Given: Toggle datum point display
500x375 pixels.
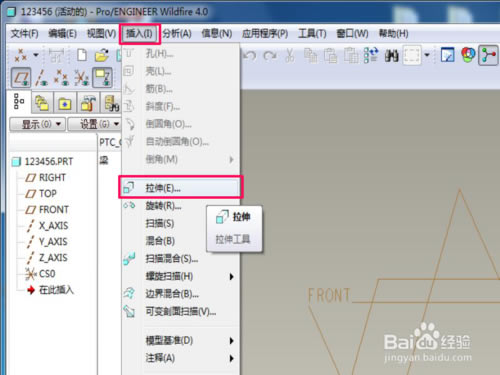Looking at the screenshot, I should pyautogui.click(x=62, y=78).
